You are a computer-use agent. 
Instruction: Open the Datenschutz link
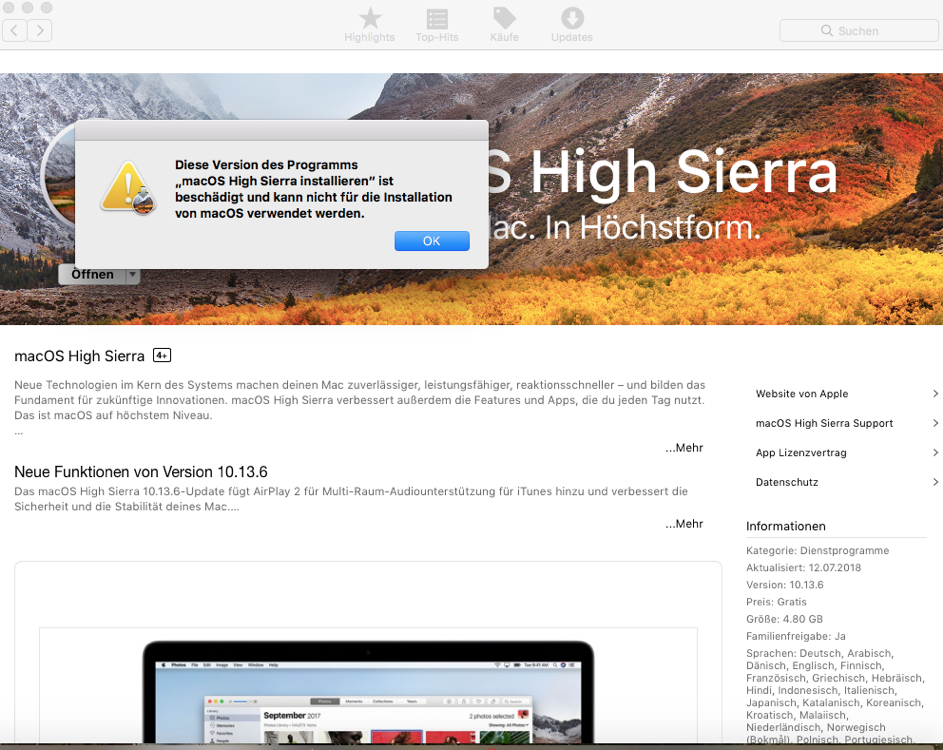tap(787, 482)
